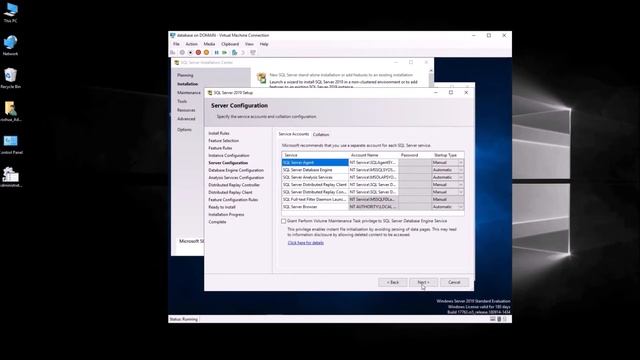This screenshot has height=360, width=640.
Task: Click the Next button in setup wizard
Action: point(423,282)
